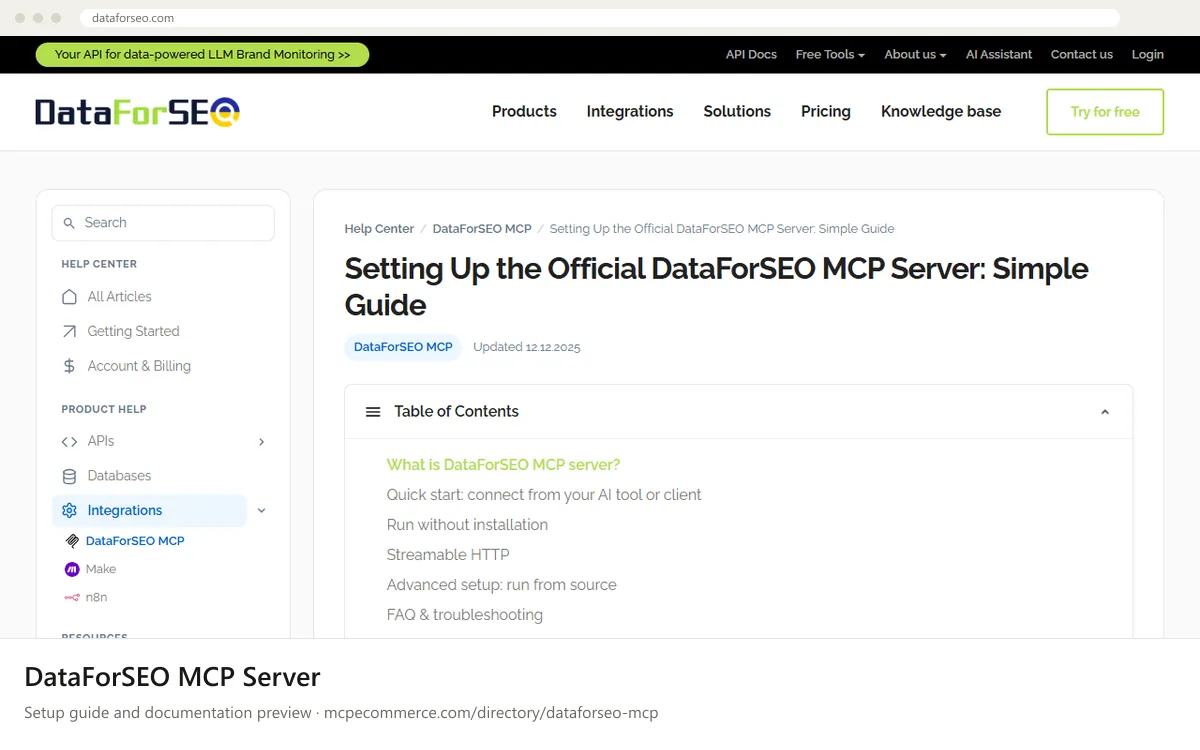The width and height of the screenshot is (1200, 750).
Task: Jump to Streamable HTTP section
Action: pos(448,555)
